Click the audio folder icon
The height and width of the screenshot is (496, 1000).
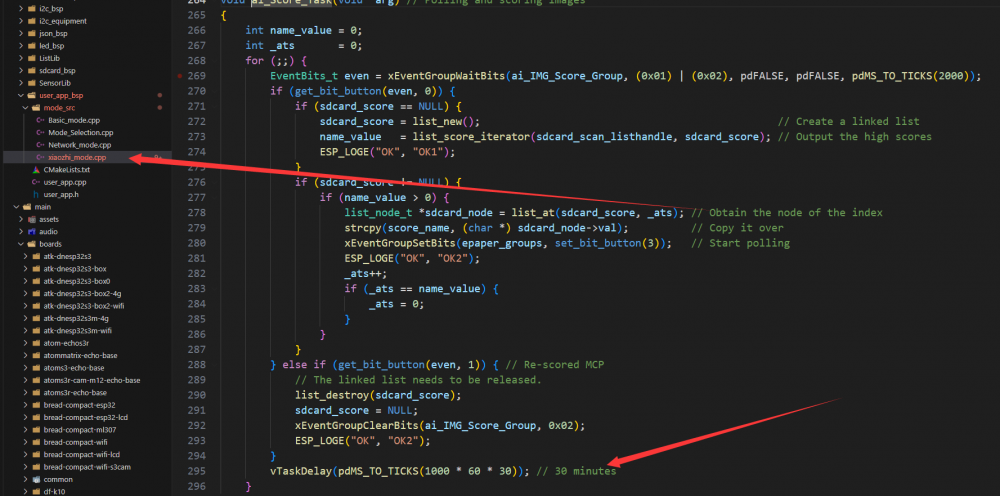(31, 231)
